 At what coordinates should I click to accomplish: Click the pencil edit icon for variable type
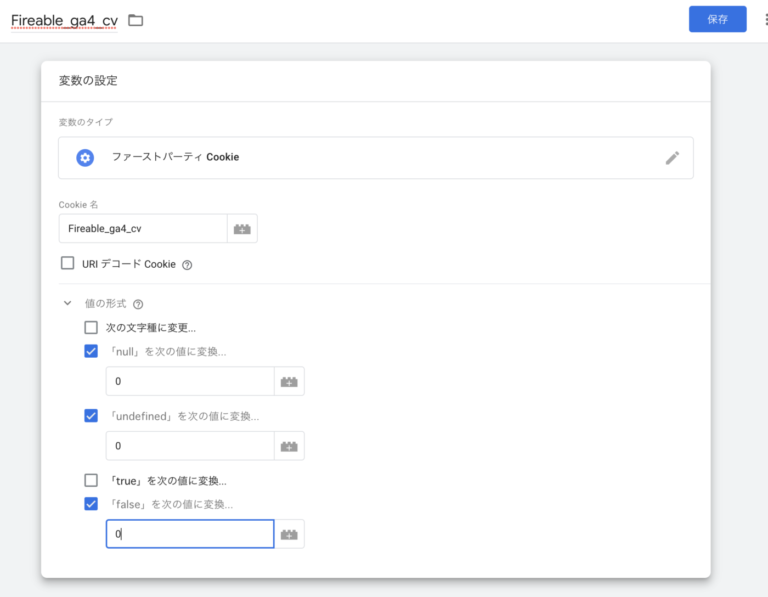tap(672, 158)
